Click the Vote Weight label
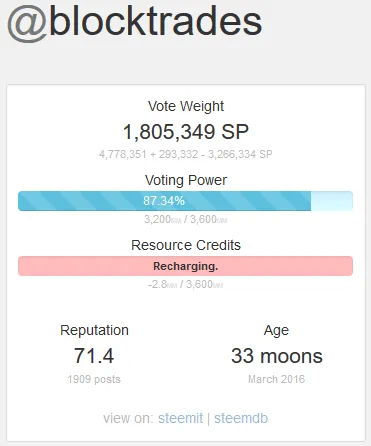Image resolution: width=371 pixels, height=446 pixels. [186, 106]
